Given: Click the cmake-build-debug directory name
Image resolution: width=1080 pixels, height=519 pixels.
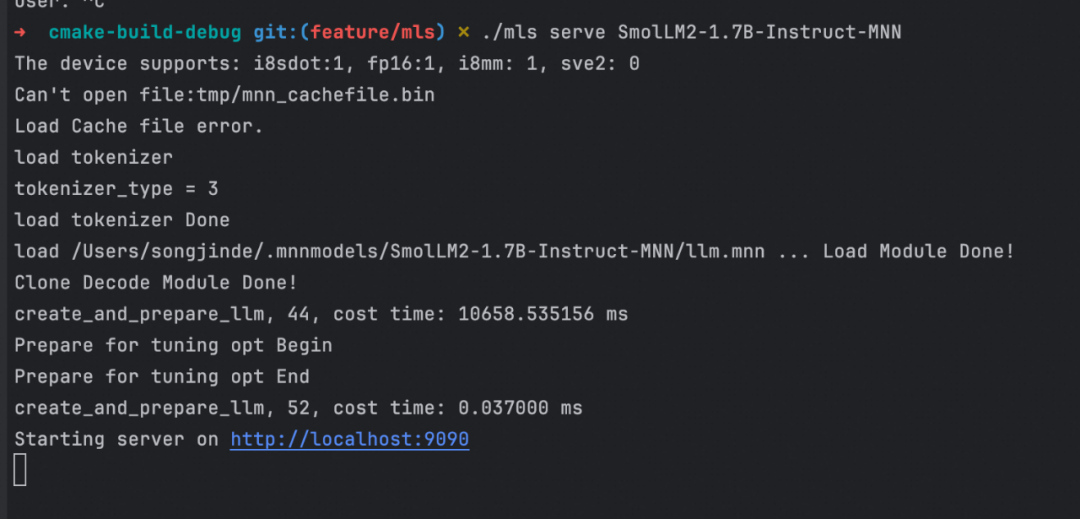Looking at the screenshot, I should [144, 33].
